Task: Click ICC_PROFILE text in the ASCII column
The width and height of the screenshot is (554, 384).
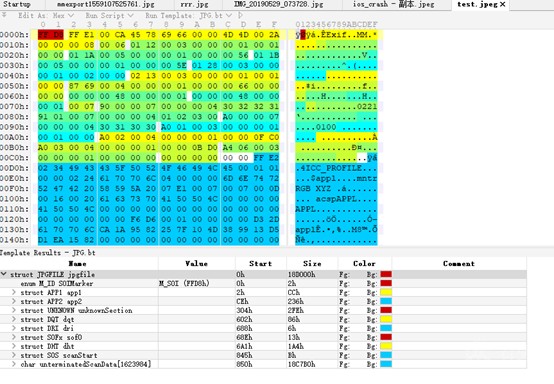Action: pos(334,168)
